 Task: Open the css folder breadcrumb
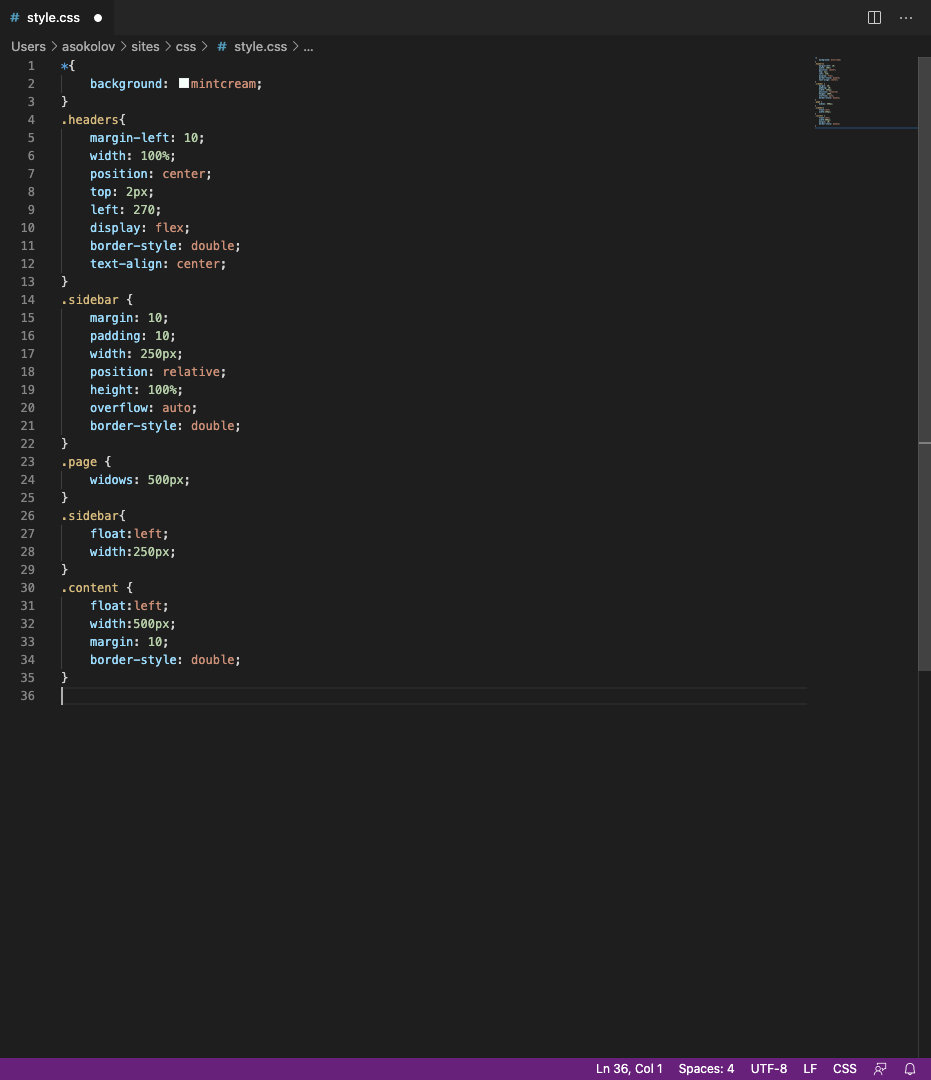(x=186, y=46)
